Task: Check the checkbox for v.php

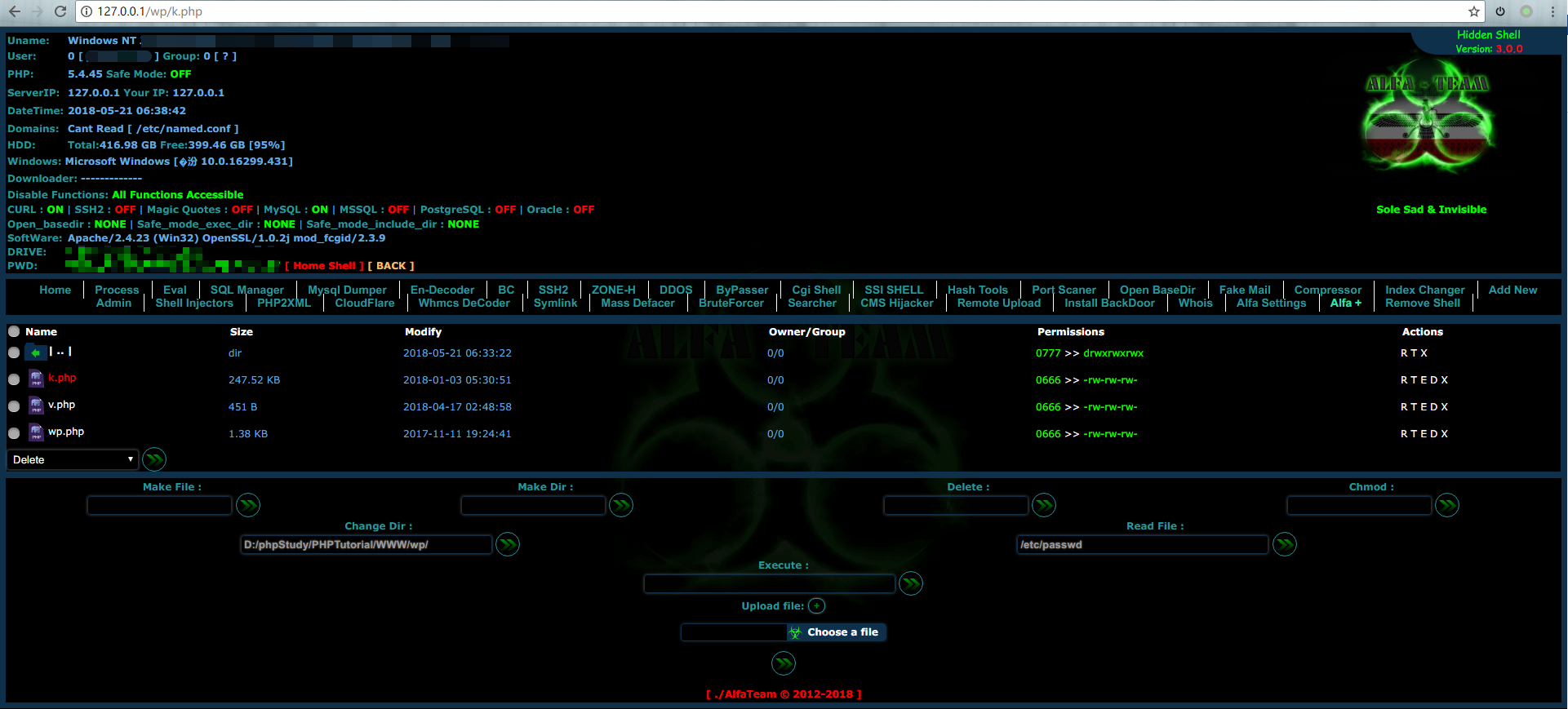Action: [x=14, y=406]
